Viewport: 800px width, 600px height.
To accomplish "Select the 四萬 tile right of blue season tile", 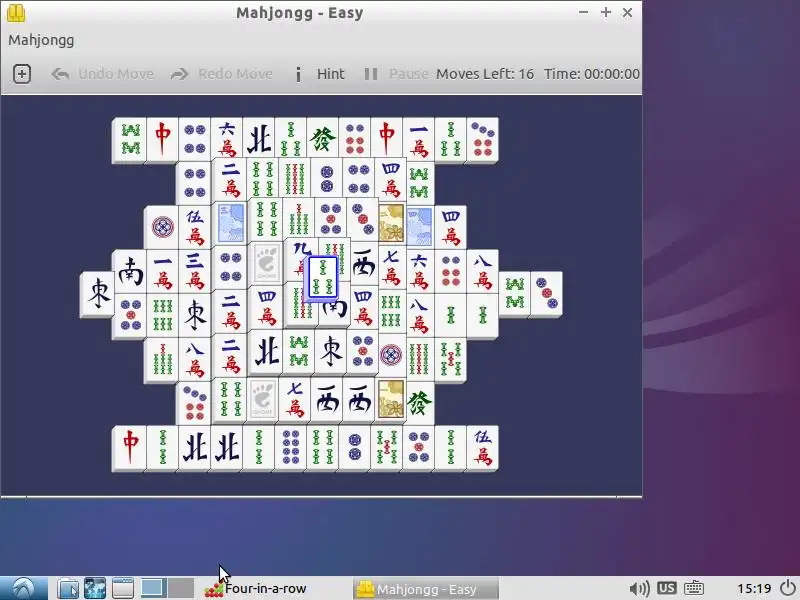I will 451,228.
